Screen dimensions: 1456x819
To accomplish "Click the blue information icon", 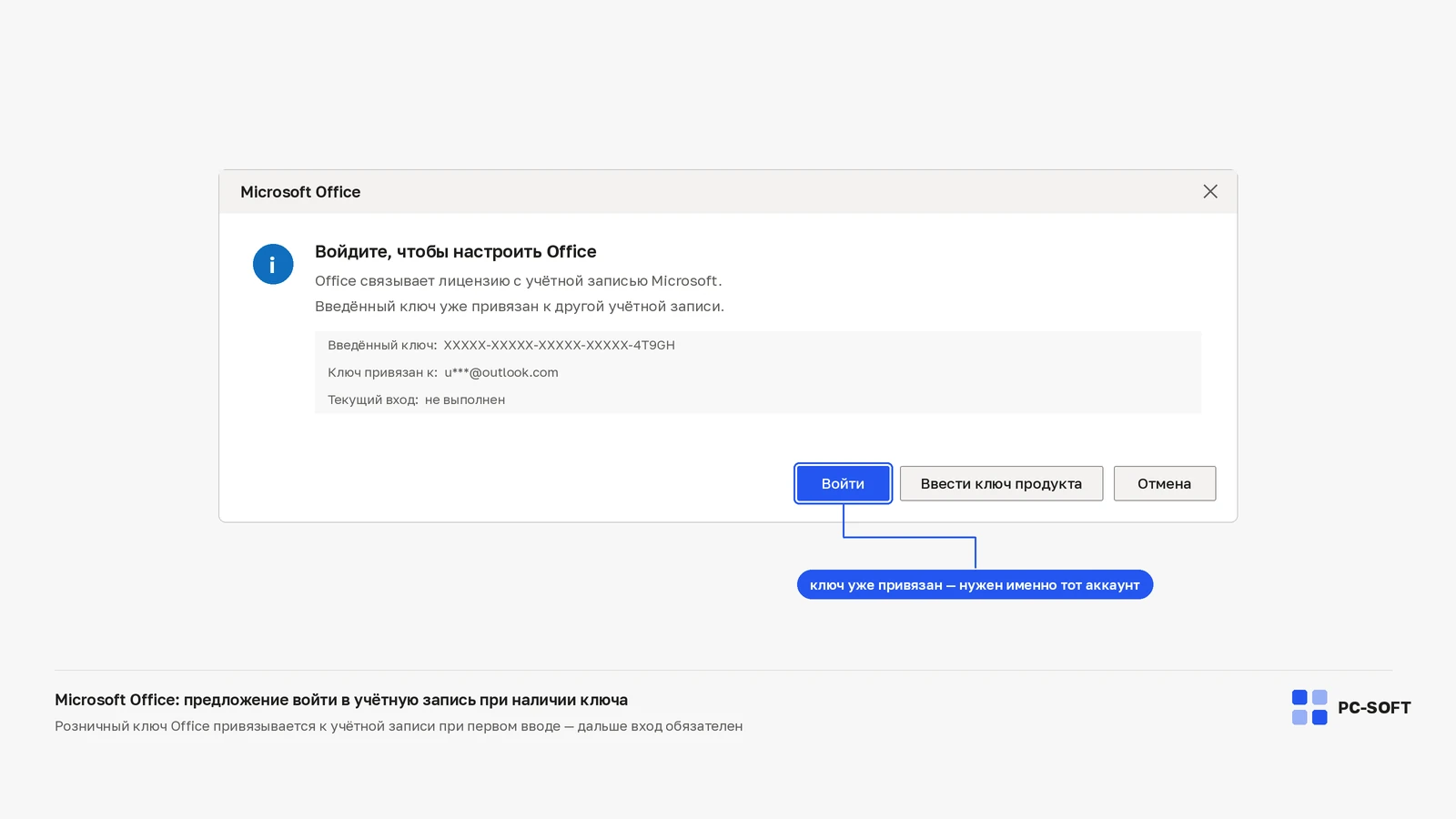I will [273, 264].
